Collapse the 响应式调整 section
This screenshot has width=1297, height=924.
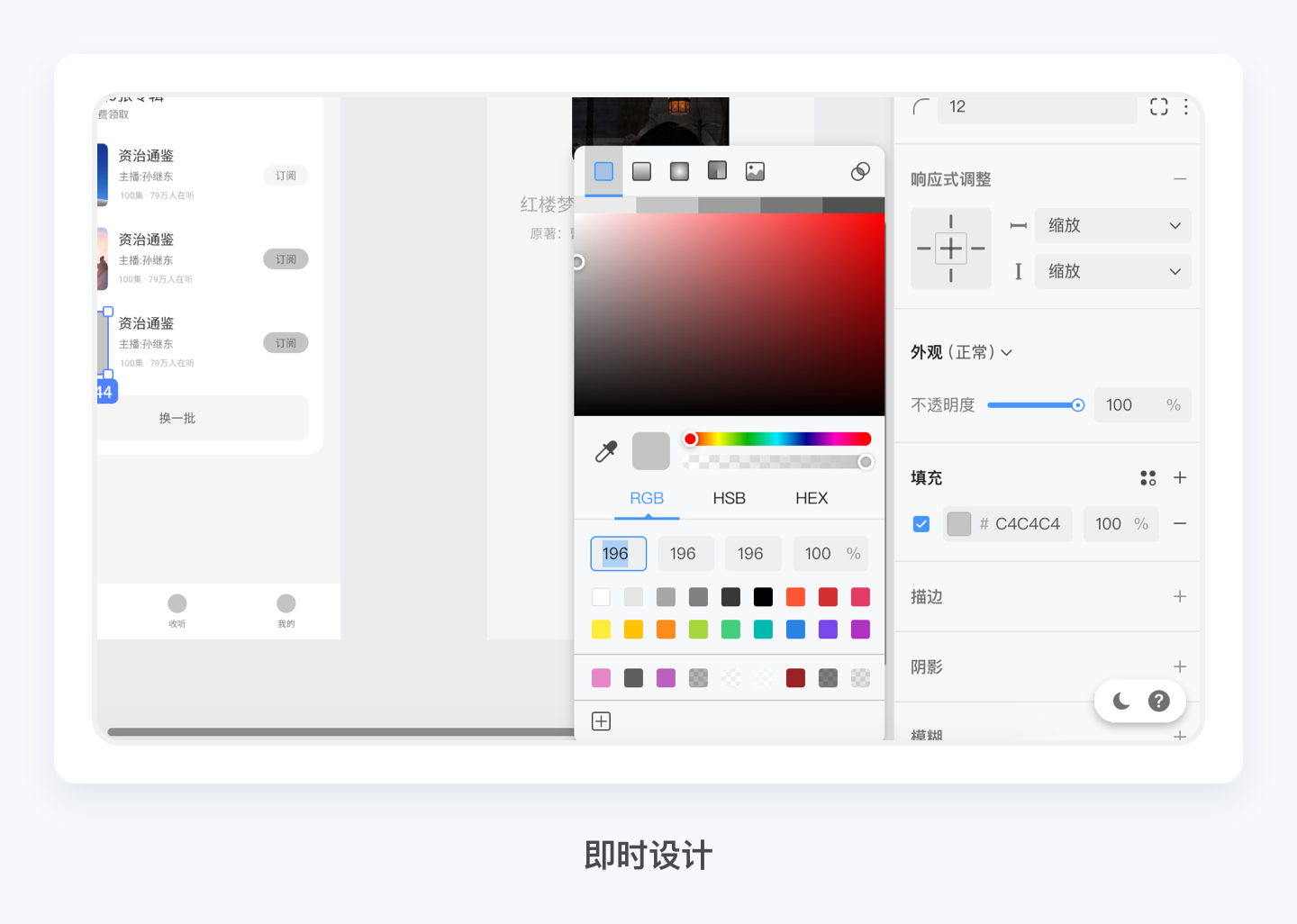pos(1180,178)
